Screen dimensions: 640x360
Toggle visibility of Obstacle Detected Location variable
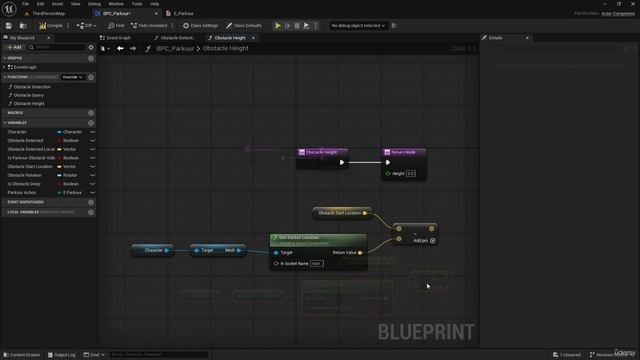pos(92,149)
